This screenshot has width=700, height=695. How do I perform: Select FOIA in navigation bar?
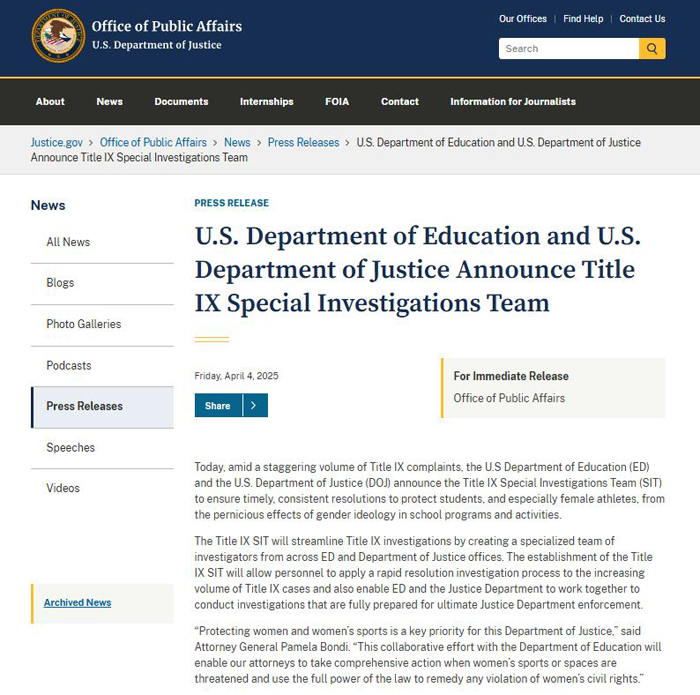click(337, 101)
